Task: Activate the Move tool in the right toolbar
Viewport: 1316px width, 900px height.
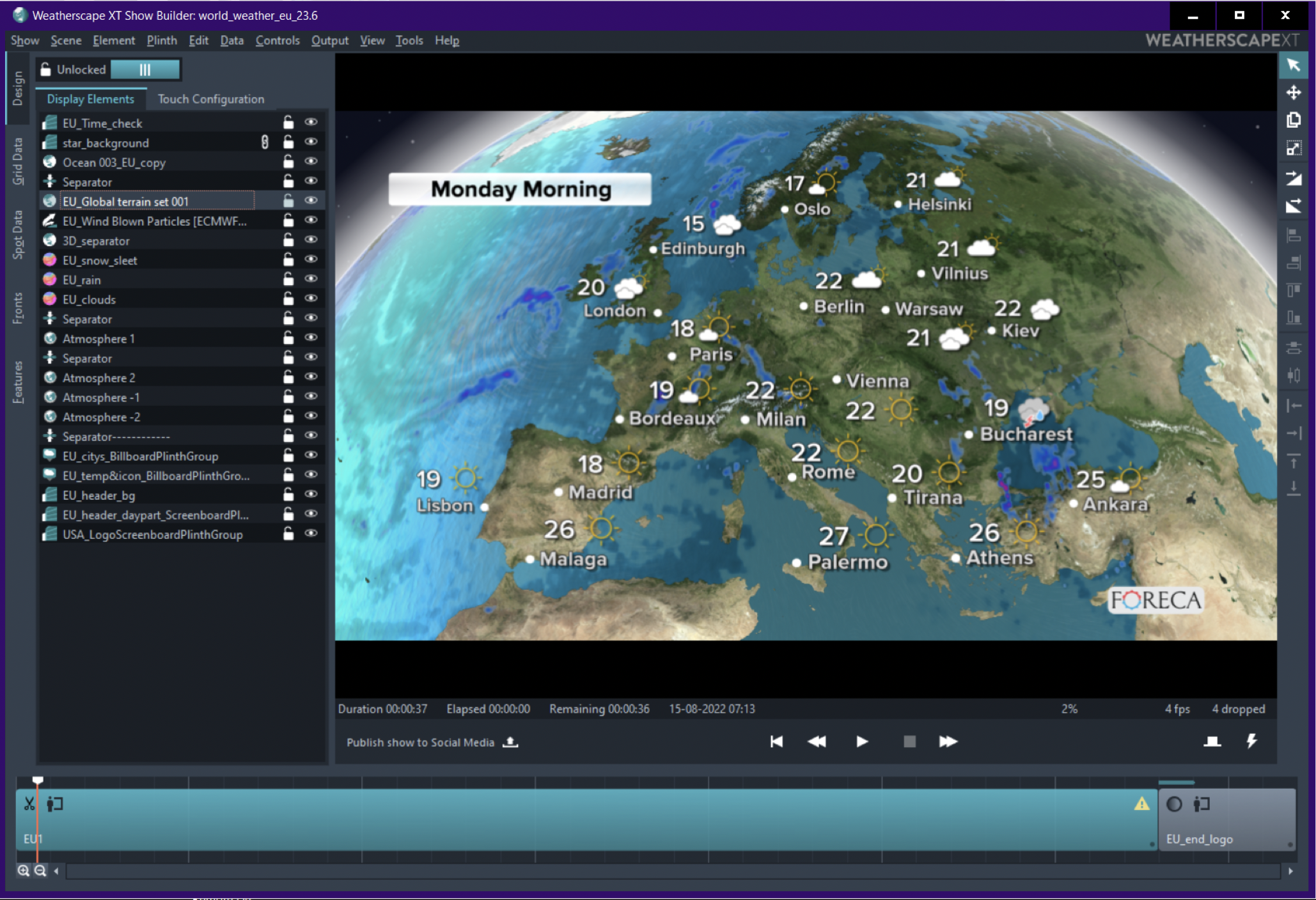Action: (x=1294, y=92)
